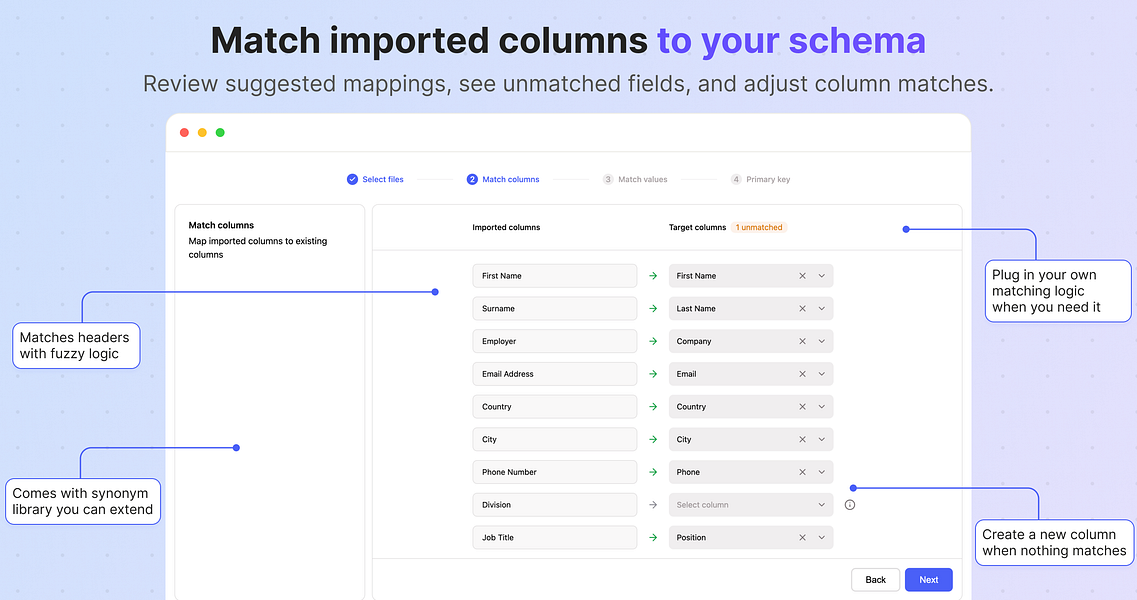
Task: Open the Last Name target column dropdown
Action: click(822, 308)
